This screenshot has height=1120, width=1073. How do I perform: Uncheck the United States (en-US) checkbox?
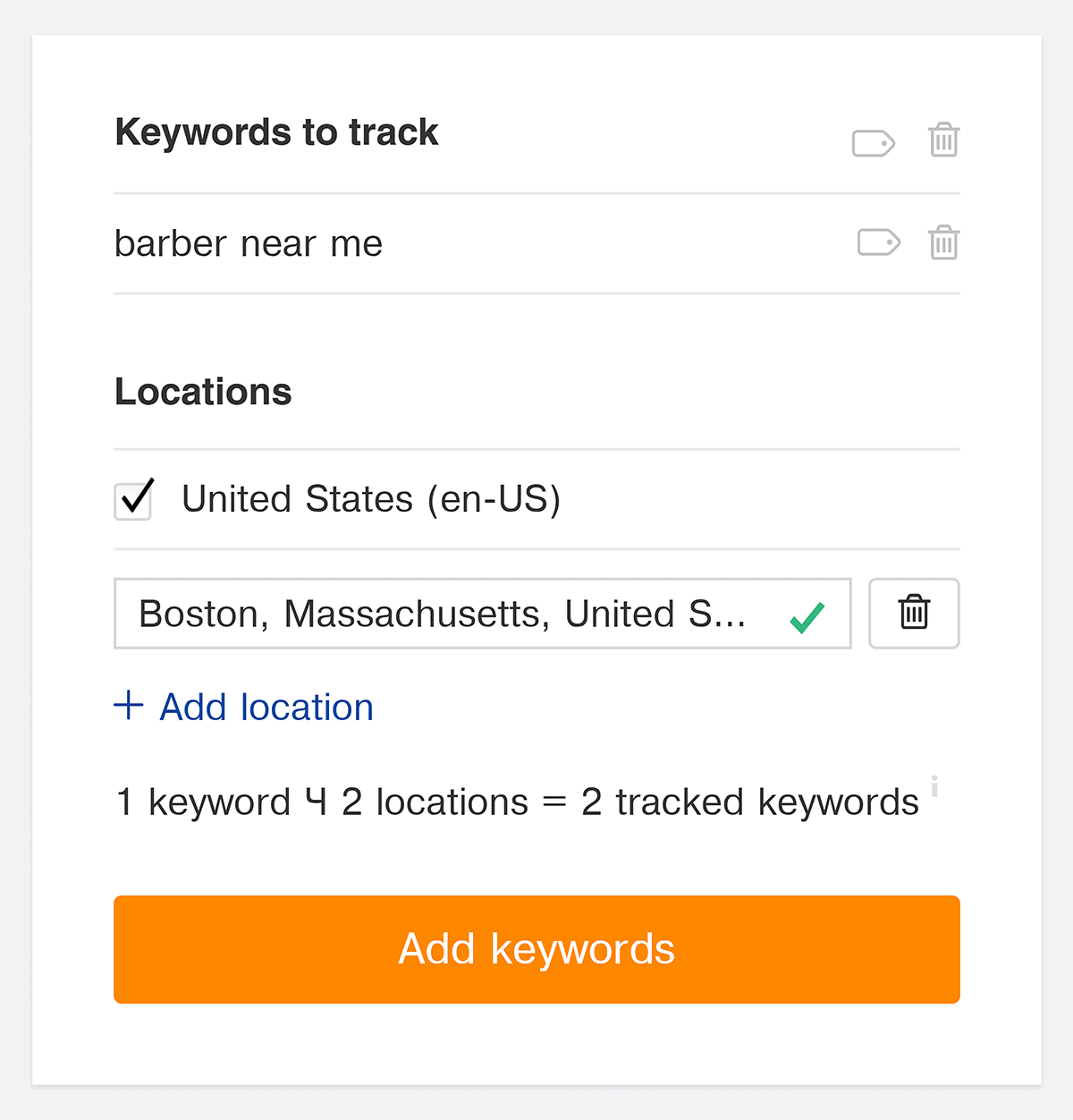[133, 500]
